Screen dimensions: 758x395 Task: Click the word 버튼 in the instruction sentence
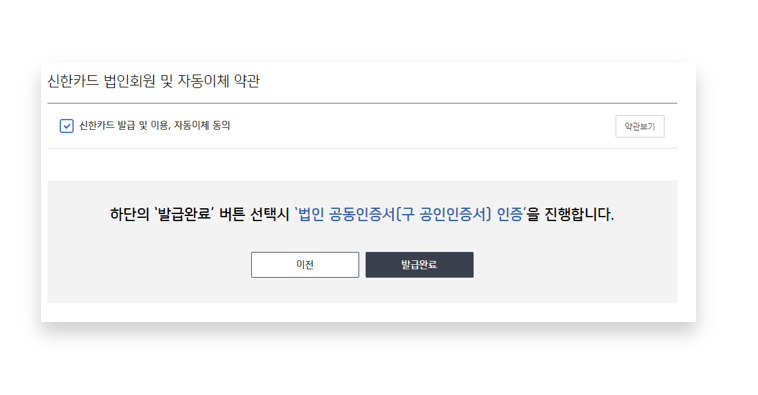[232, 214]
